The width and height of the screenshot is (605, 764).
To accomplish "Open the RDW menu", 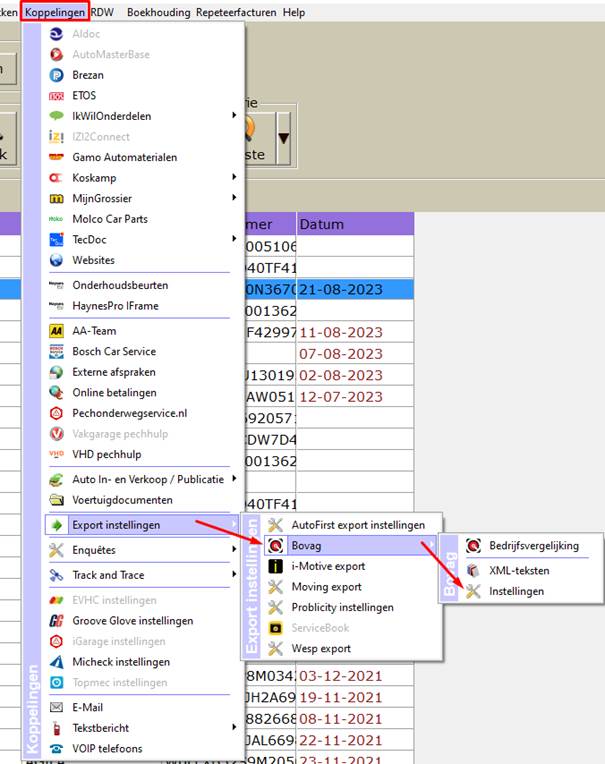I will point(102,12).
